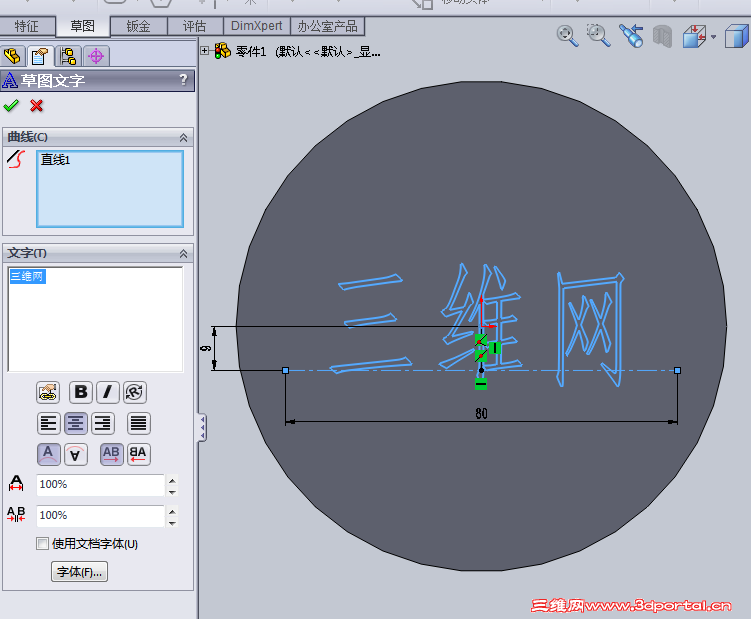Decrease width factor with down arrow
The width and height of the screenshot is (751, 619).
click(x=172, y=492)
